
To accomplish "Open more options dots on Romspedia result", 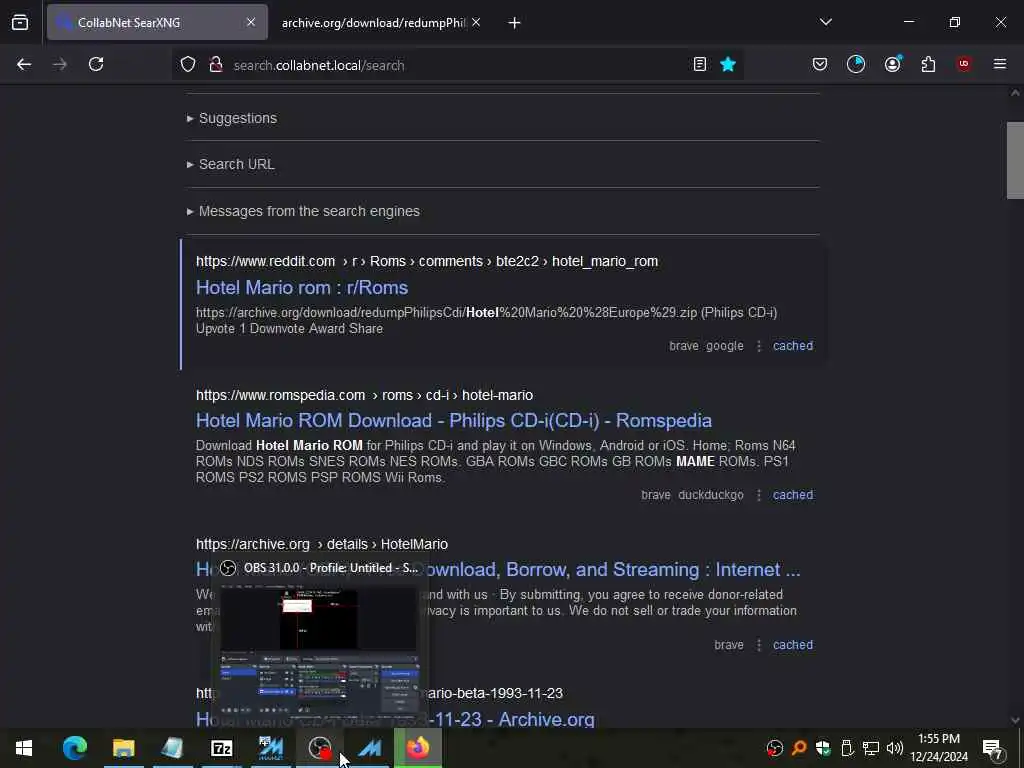I will pyautogui.click(x=758, y=495).
